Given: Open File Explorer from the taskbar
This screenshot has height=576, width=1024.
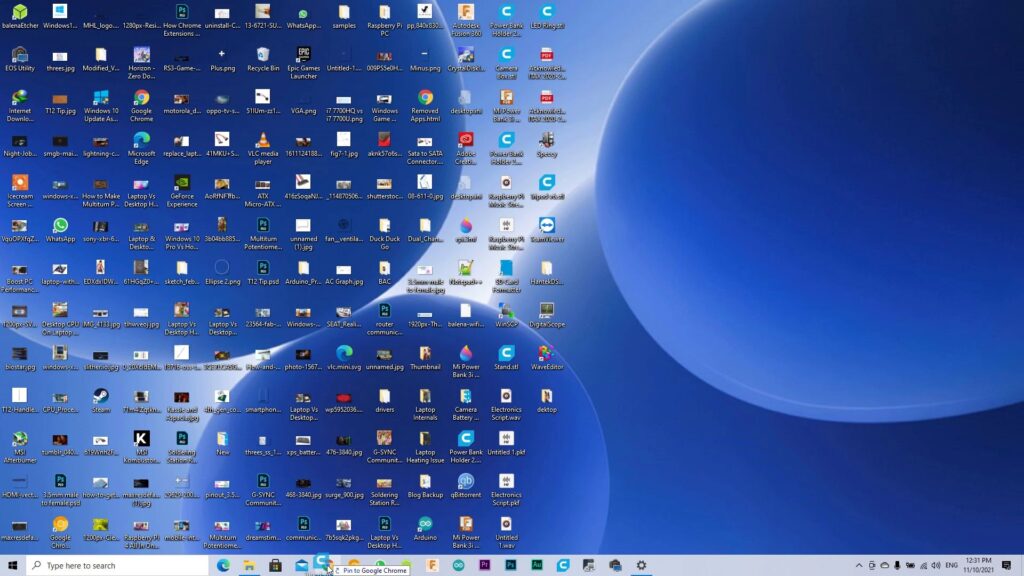Looking at the screenshot, I should coord(249,565).
